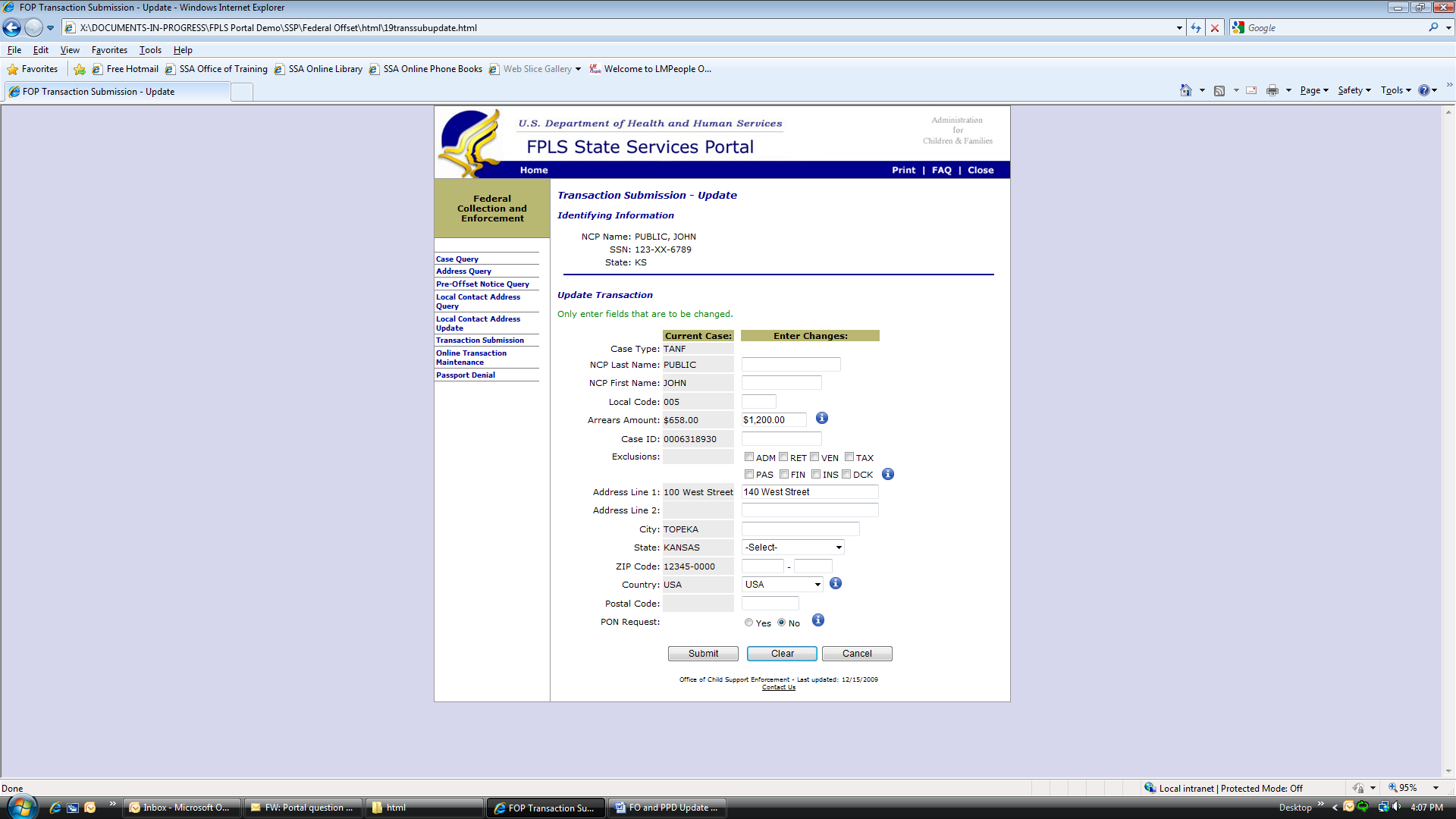Click the zoom level 95% control
Screen dimensions: 1456x819
click(x=1407, y=788)
